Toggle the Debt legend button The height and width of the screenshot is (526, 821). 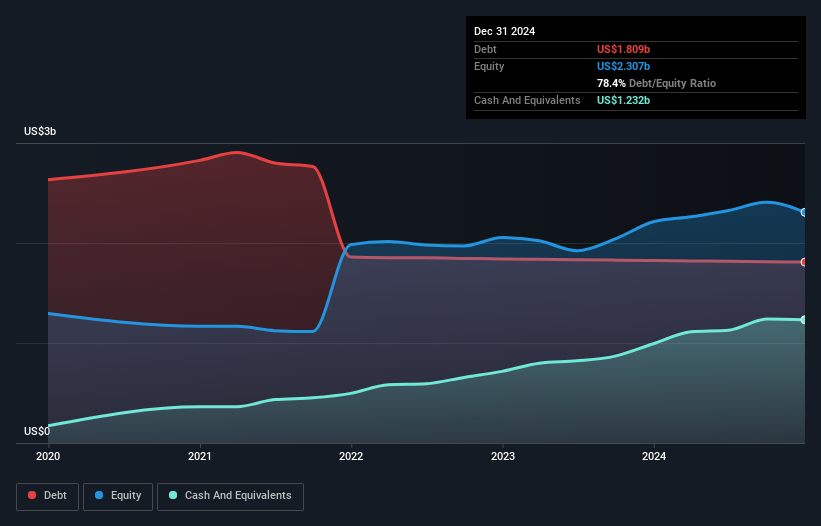[48, 496]
